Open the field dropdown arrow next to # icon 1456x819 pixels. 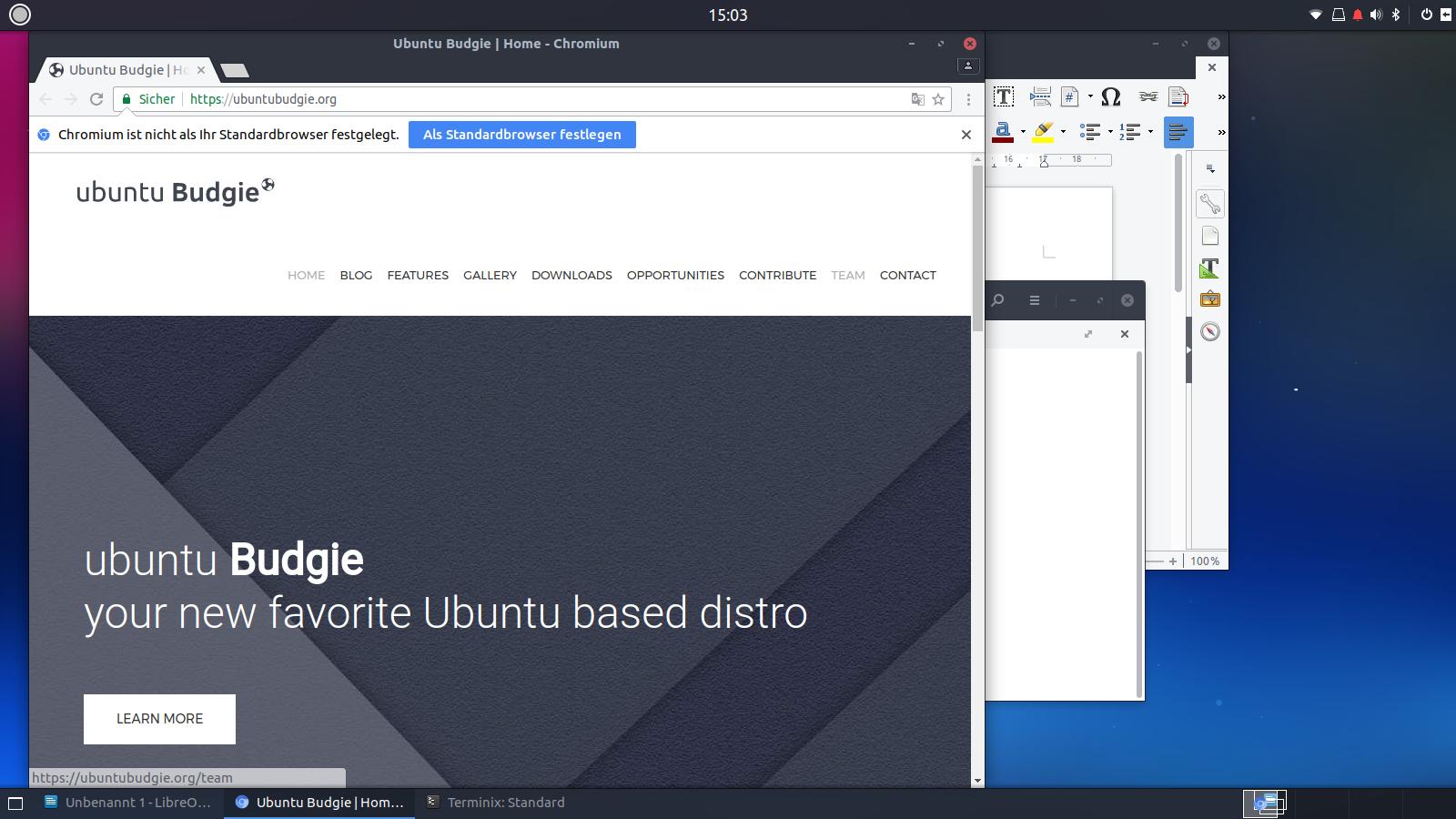(1090, 96)
